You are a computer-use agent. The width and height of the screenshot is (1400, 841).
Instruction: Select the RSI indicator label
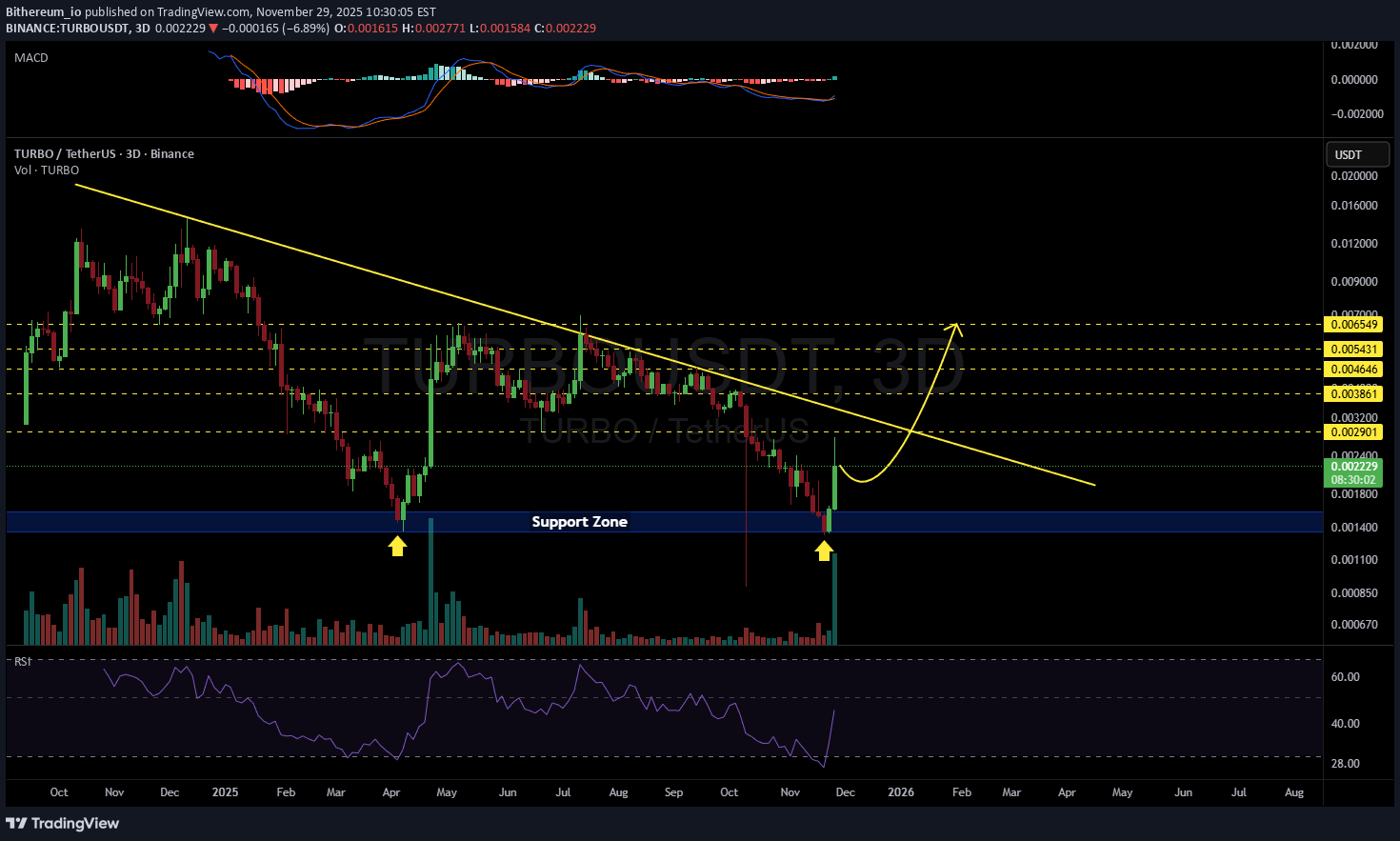[x=23, y=661]
